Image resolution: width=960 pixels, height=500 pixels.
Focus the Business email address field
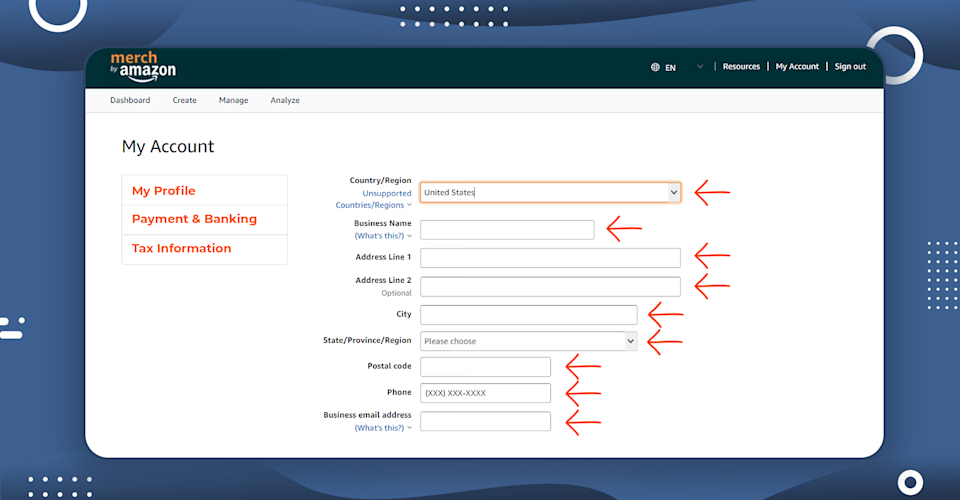485,421
